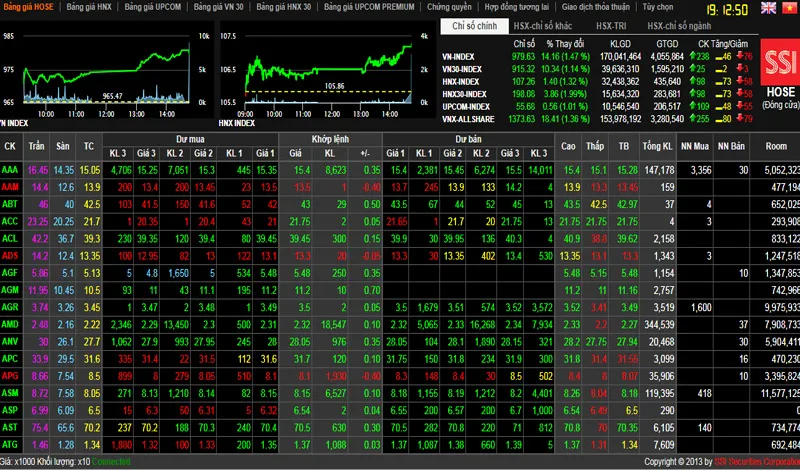Select stock symbol AST
This screenshot has width=800, height=470.
point(10,427)
